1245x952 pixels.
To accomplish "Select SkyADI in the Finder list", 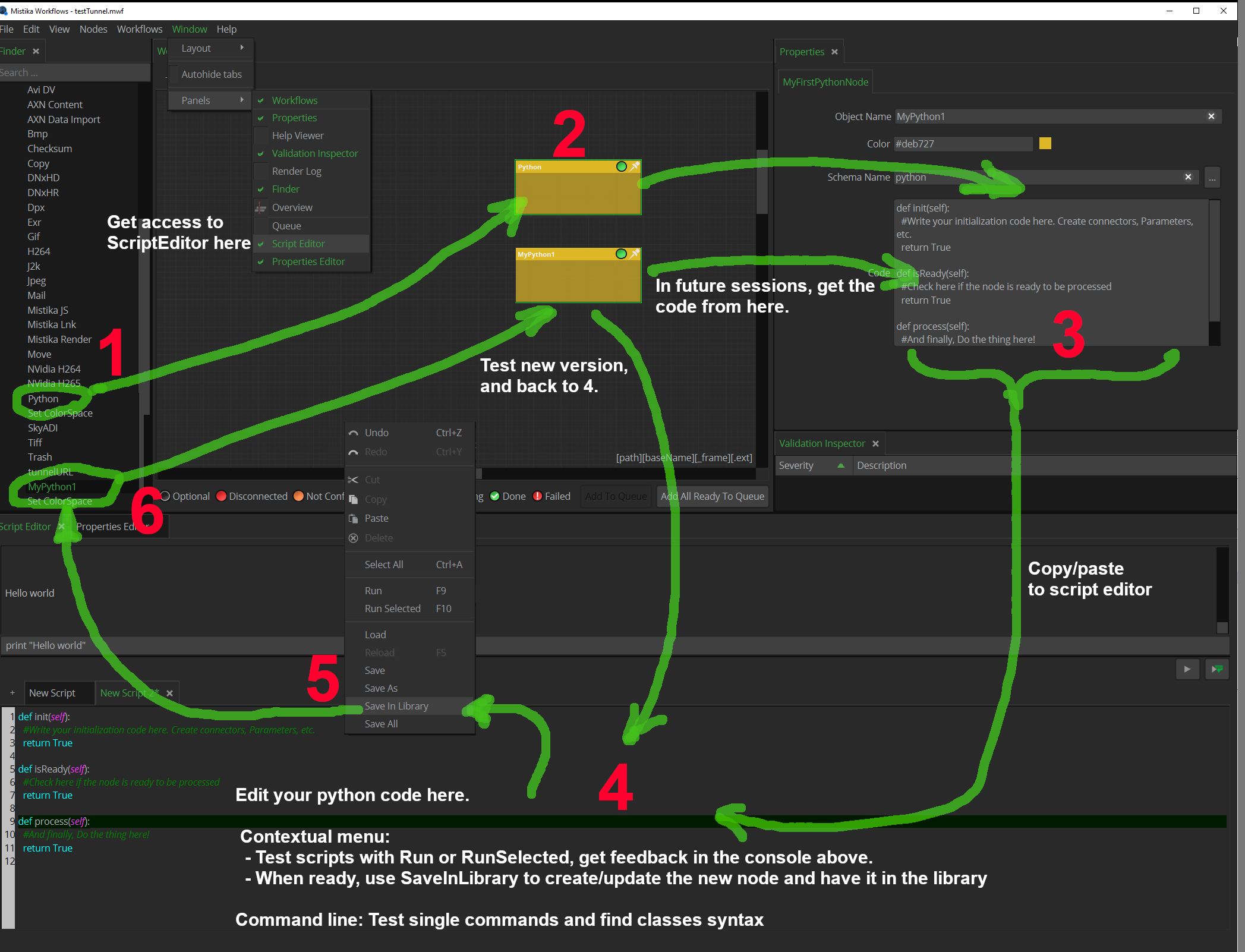I will pyautogui.click(x=42, y=428).
